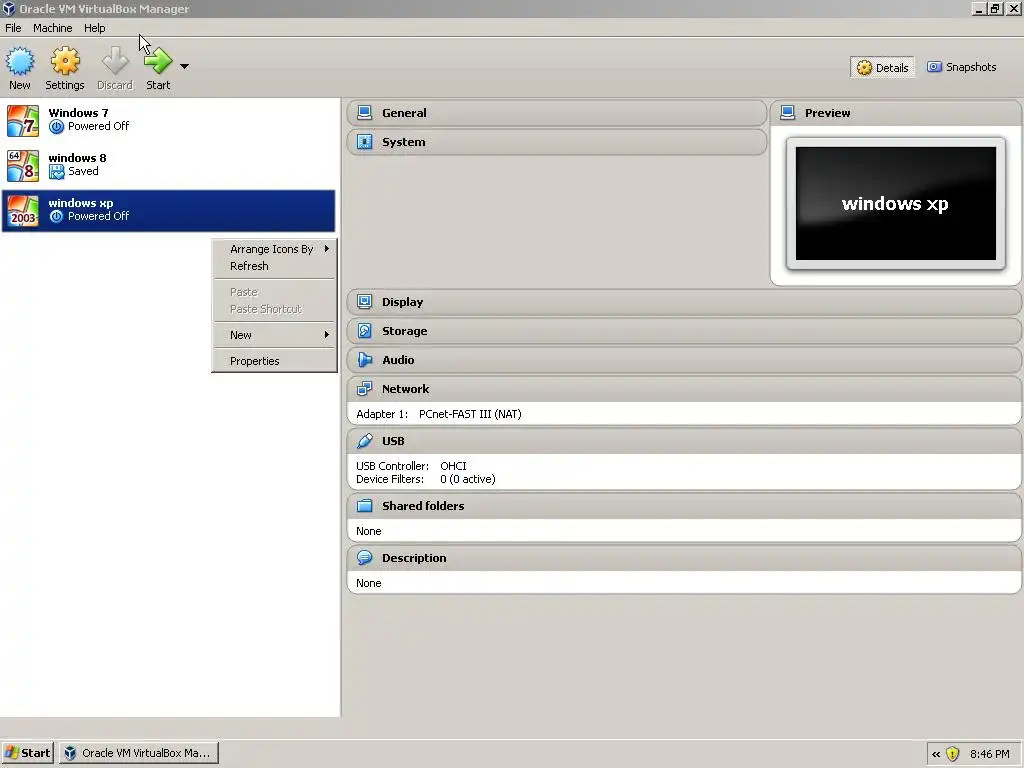Click the Shared folders section icon
1024x768 pixels.
tap(364, 505)
